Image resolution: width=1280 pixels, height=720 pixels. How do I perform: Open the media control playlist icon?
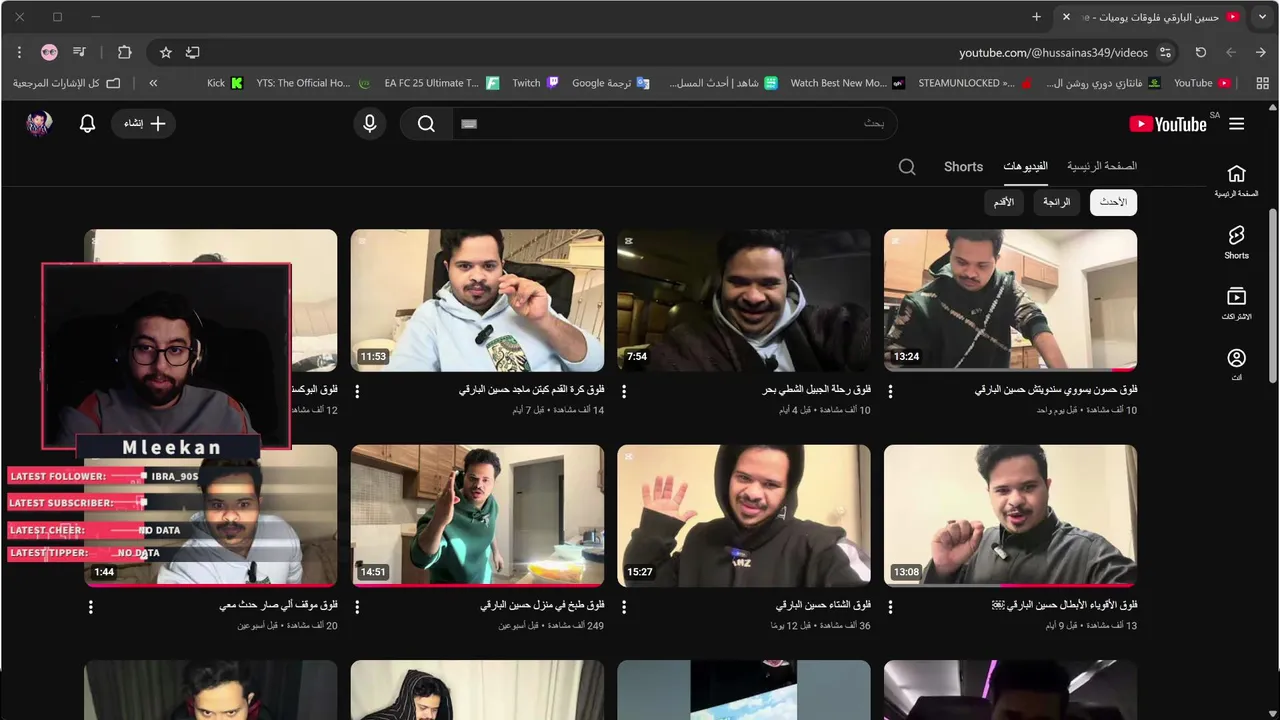click(x=80, y=52)
